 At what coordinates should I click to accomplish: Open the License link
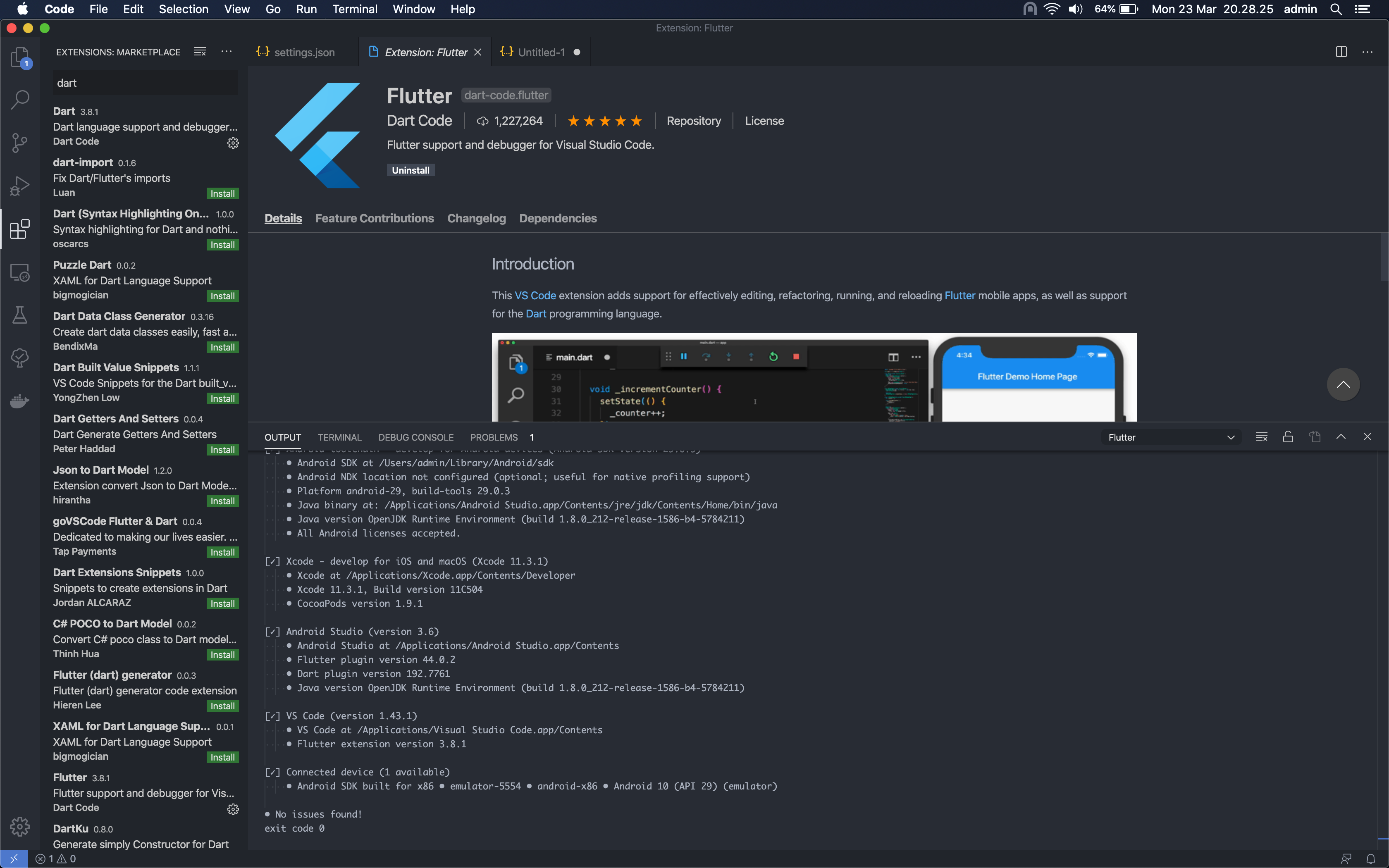[764, 121]
